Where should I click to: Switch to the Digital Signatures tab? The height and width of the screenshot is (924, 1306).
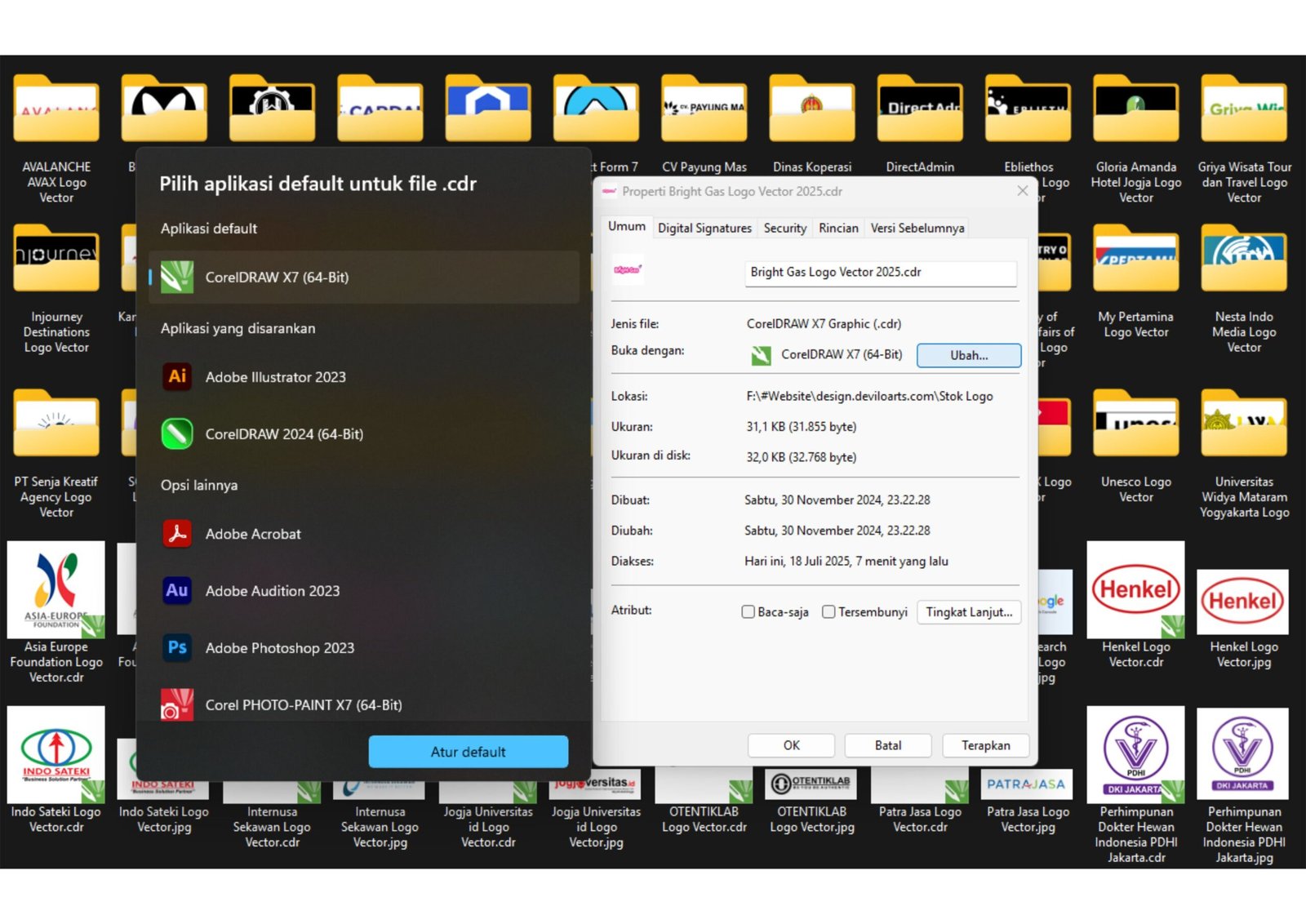(x=704, y=229)
